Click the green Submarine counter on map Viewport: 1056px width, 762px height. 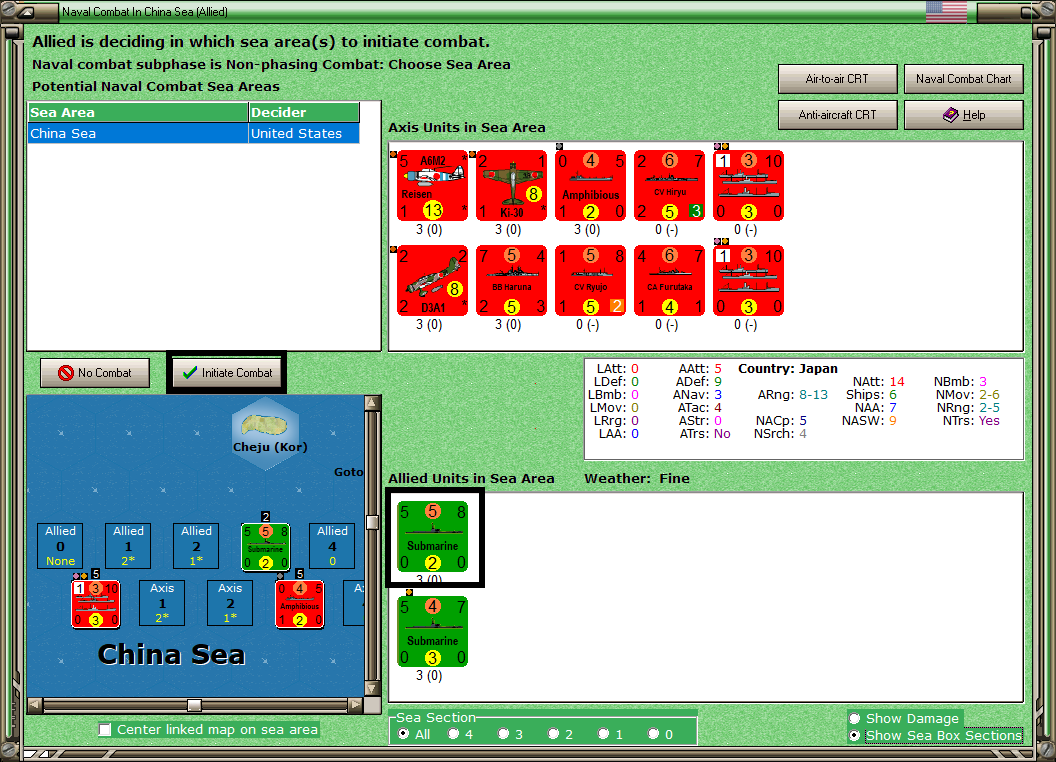pos(265,546)
